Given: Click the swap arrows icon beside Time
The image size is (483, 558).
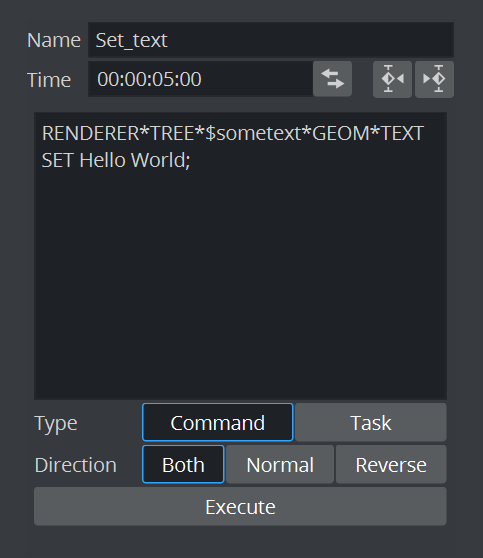Looking at the screenshot, I should 332,79.
